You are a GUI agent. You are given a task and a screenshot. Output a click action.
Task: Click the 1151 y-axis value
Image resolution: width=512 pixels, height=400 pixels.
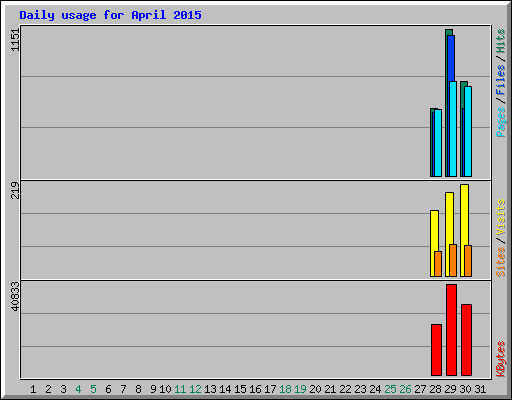point(15,40)
